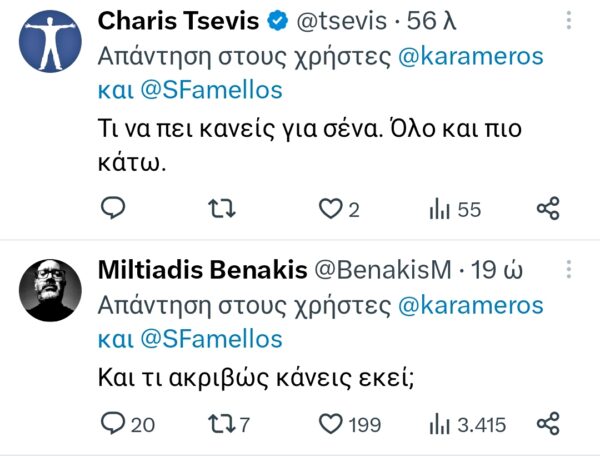
Task: Like Miltiadis Benakis's tweet with 199 likes
Action: (x=331, y=424)
